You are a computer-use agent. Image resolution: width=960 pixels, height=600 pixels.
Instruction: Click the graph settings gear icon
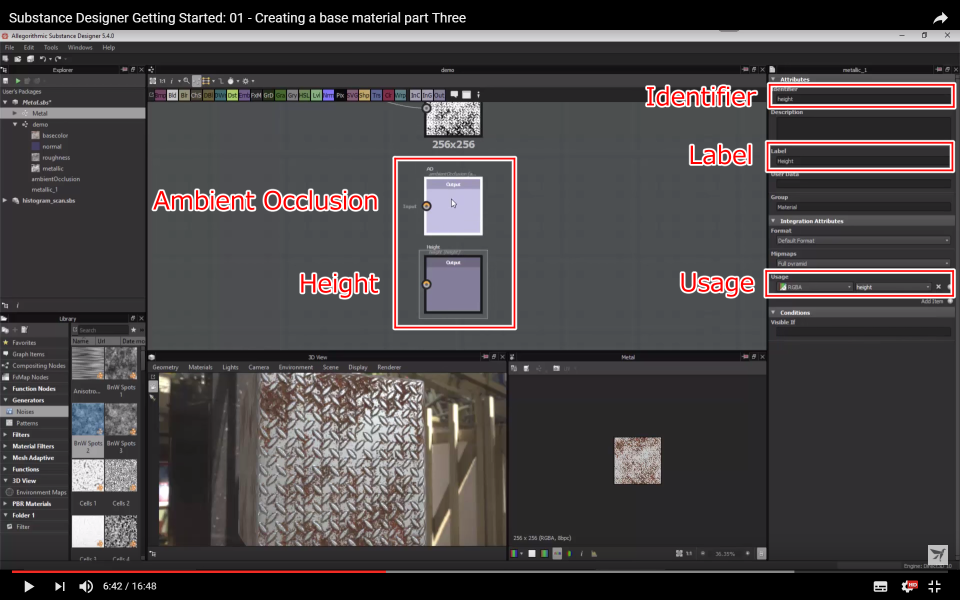pos(246,81)
